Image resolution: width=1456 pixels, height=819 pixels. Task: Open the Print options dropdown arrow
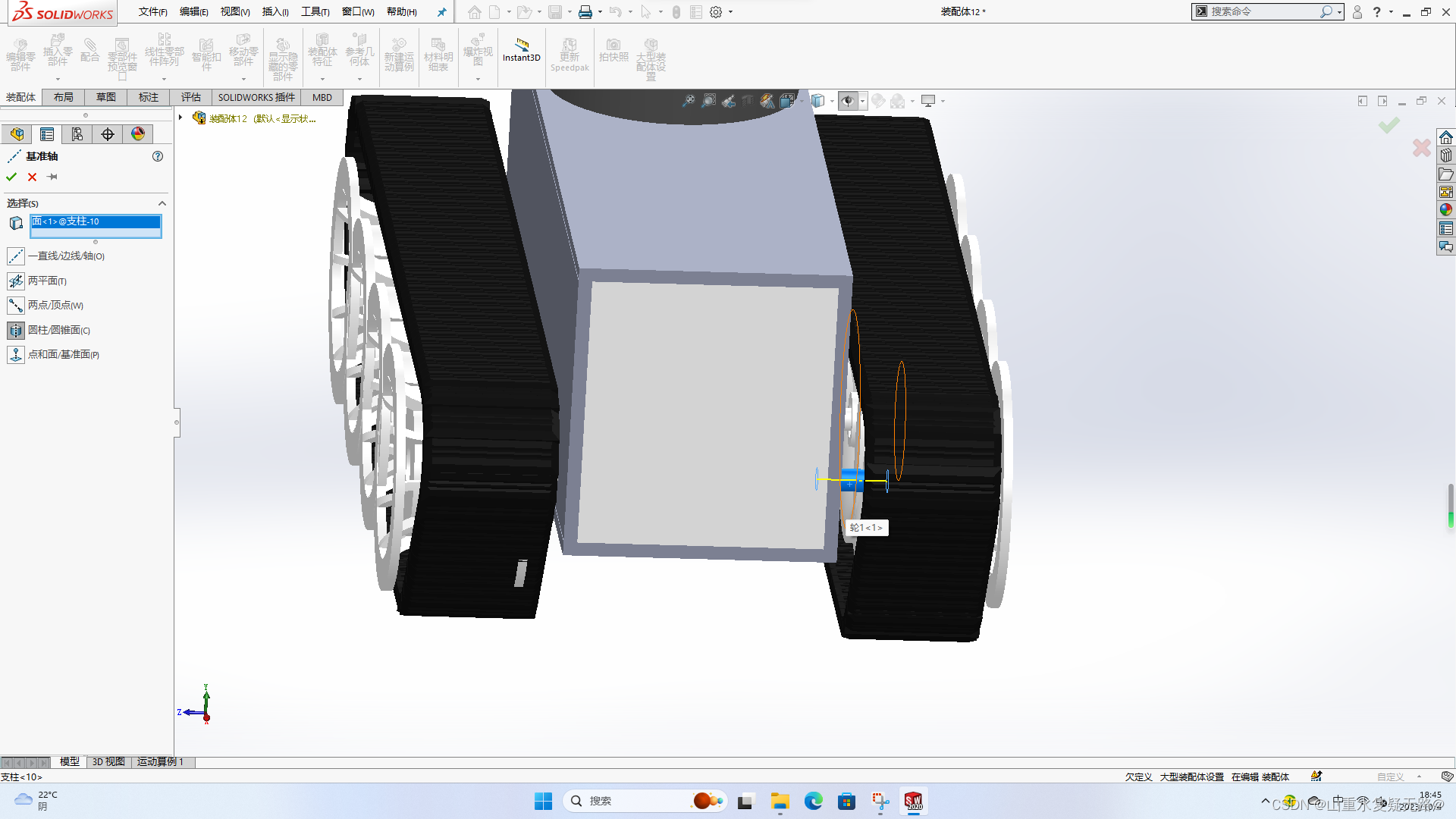click(x=600, y=12)
